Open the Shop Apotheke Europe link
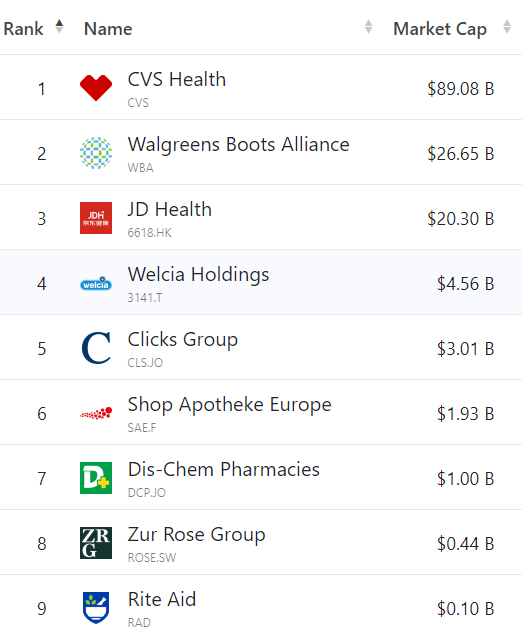This screenshot has width=522, height=639. [230, 405]
